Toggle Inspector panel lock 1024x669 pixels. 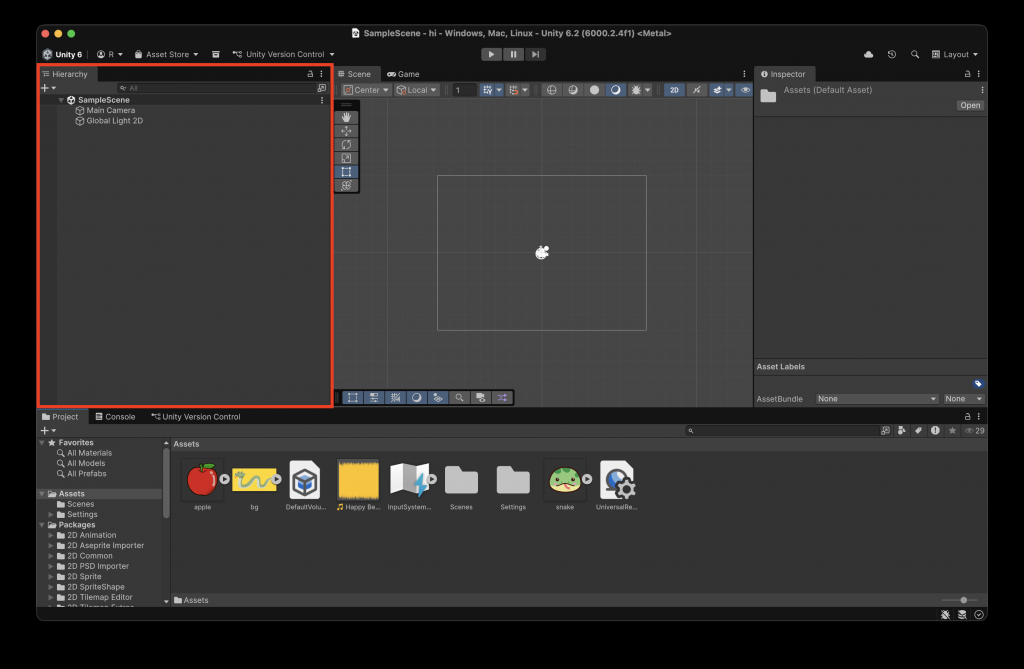[967, 74]
